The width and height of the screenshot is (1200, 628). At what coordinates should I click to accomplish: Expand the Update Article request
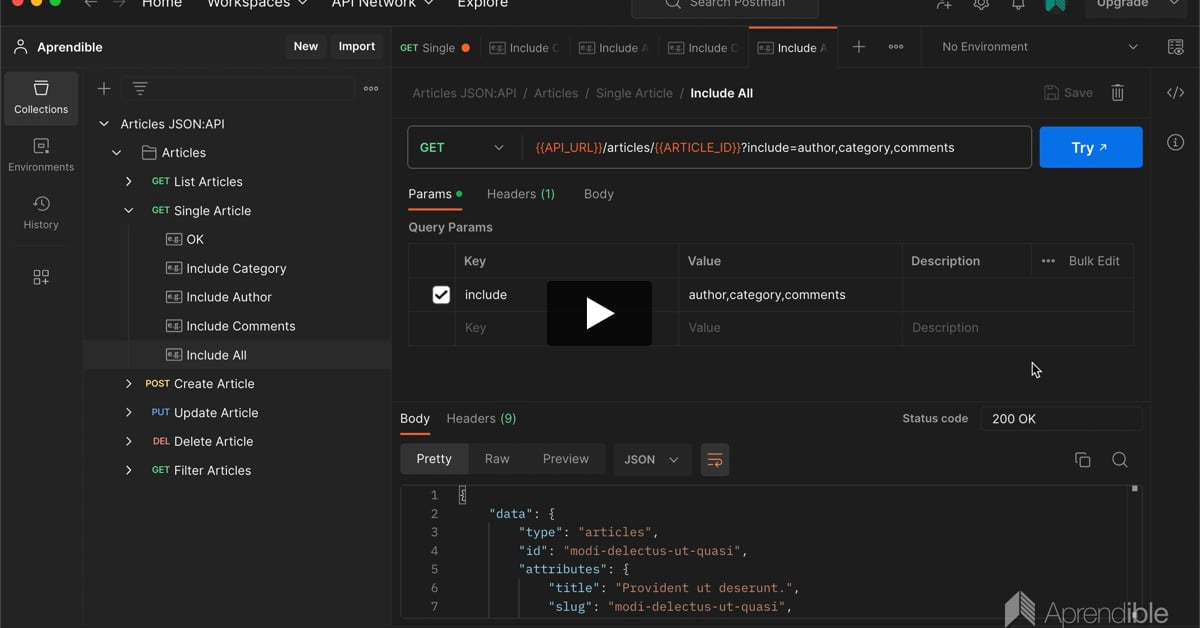(x=128, y=413)
